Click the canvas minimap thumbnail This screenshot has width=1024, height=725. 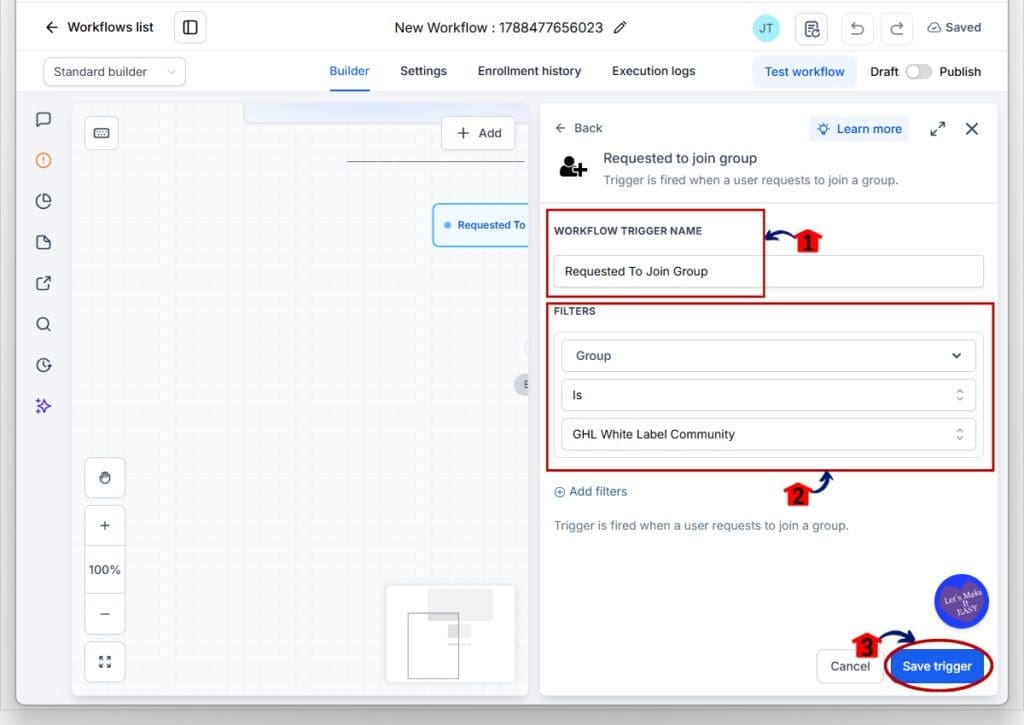click(451, 634)
